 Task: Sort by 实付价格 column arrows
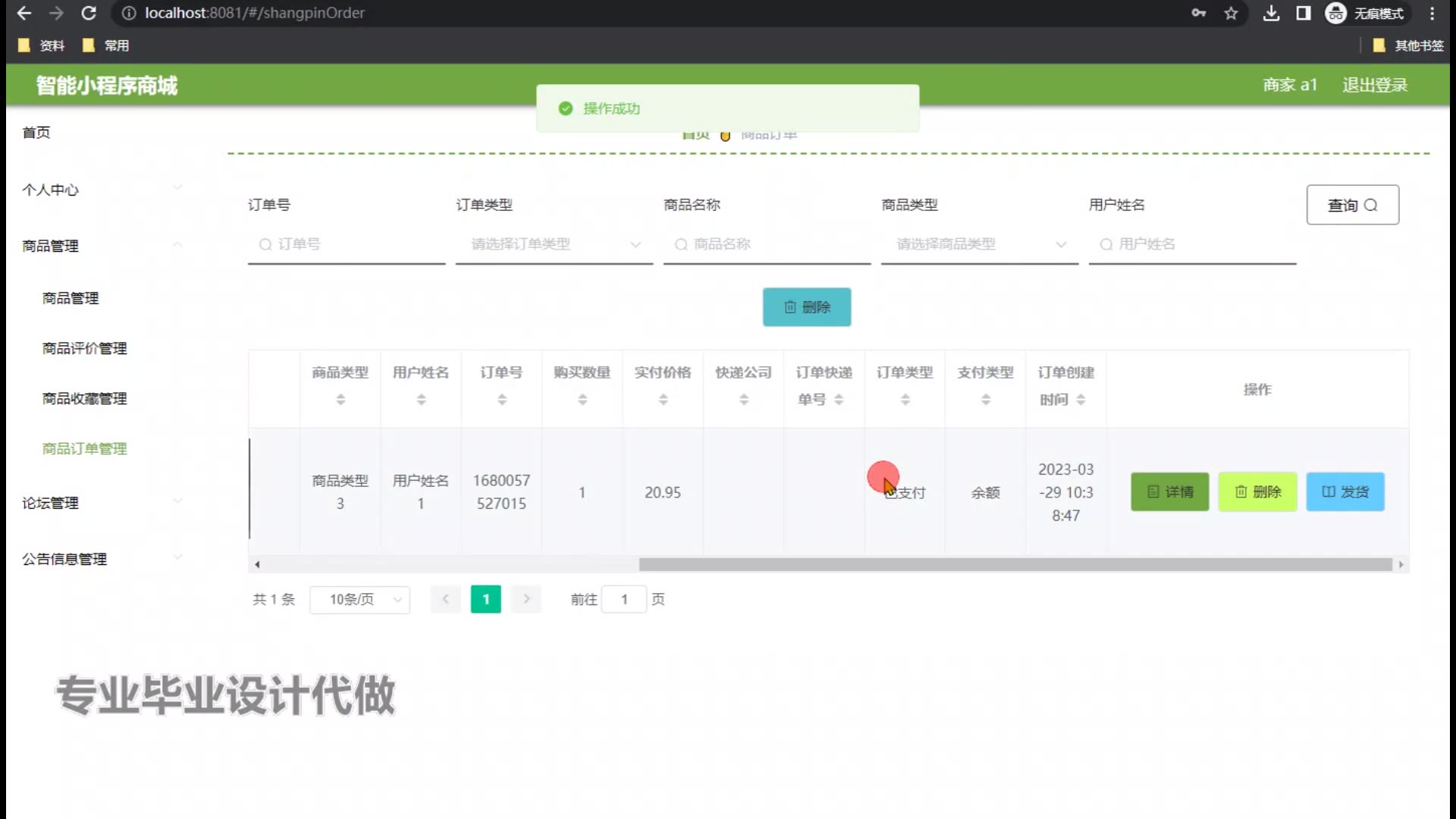663,399
